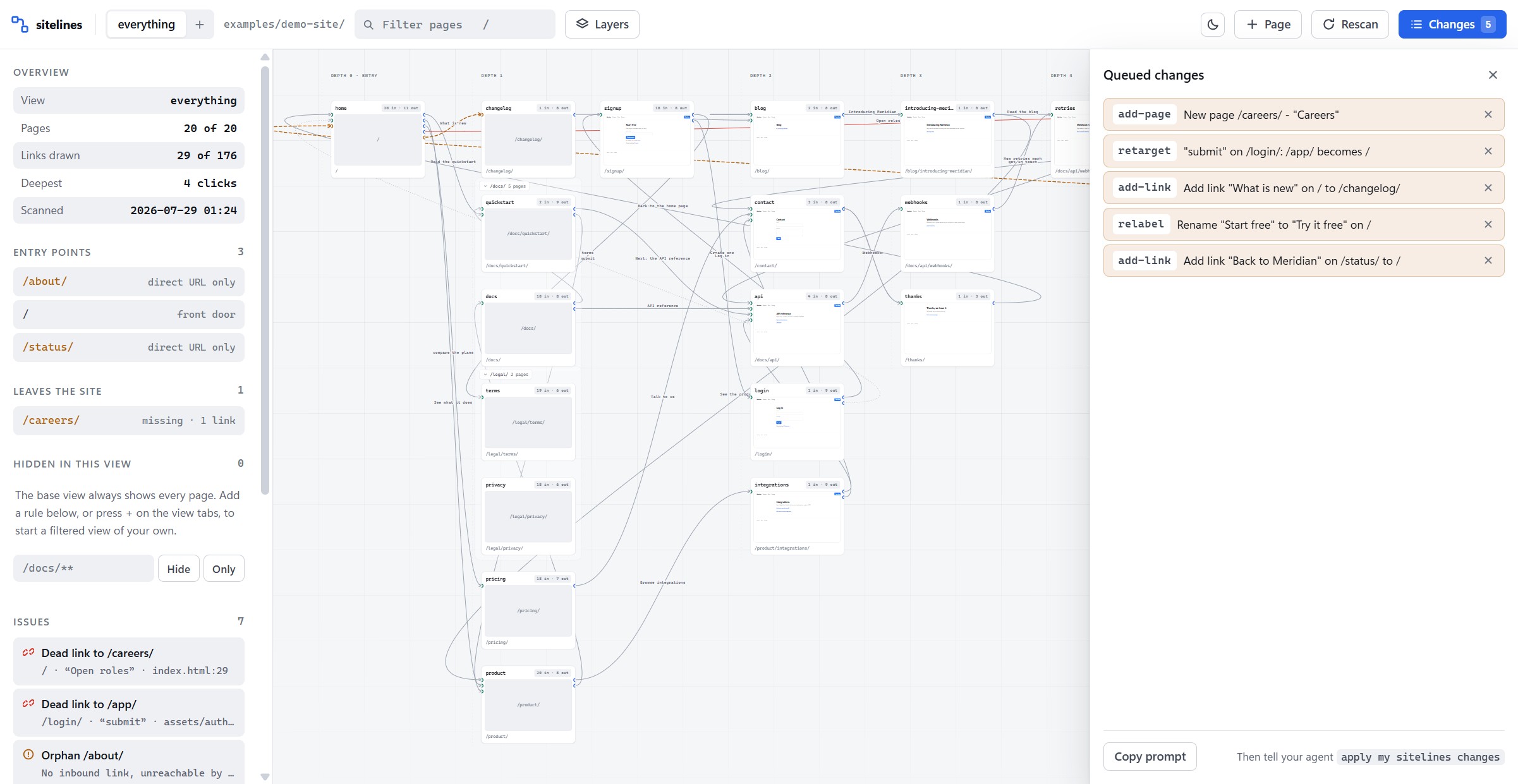Screen dimensions: 1518x784
Task: Select the webhooks page node
Action: [947, 233]
